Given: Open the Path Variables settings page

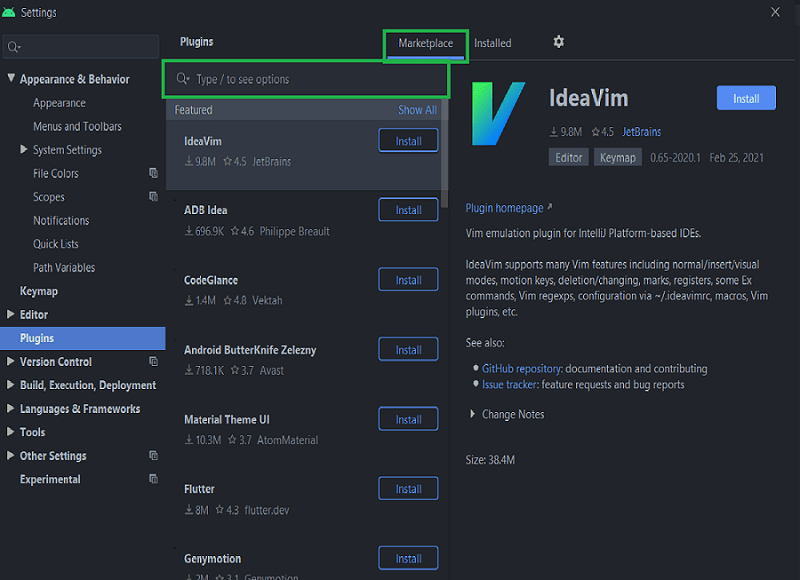Looking at the screenshot, I should [64, 267].
